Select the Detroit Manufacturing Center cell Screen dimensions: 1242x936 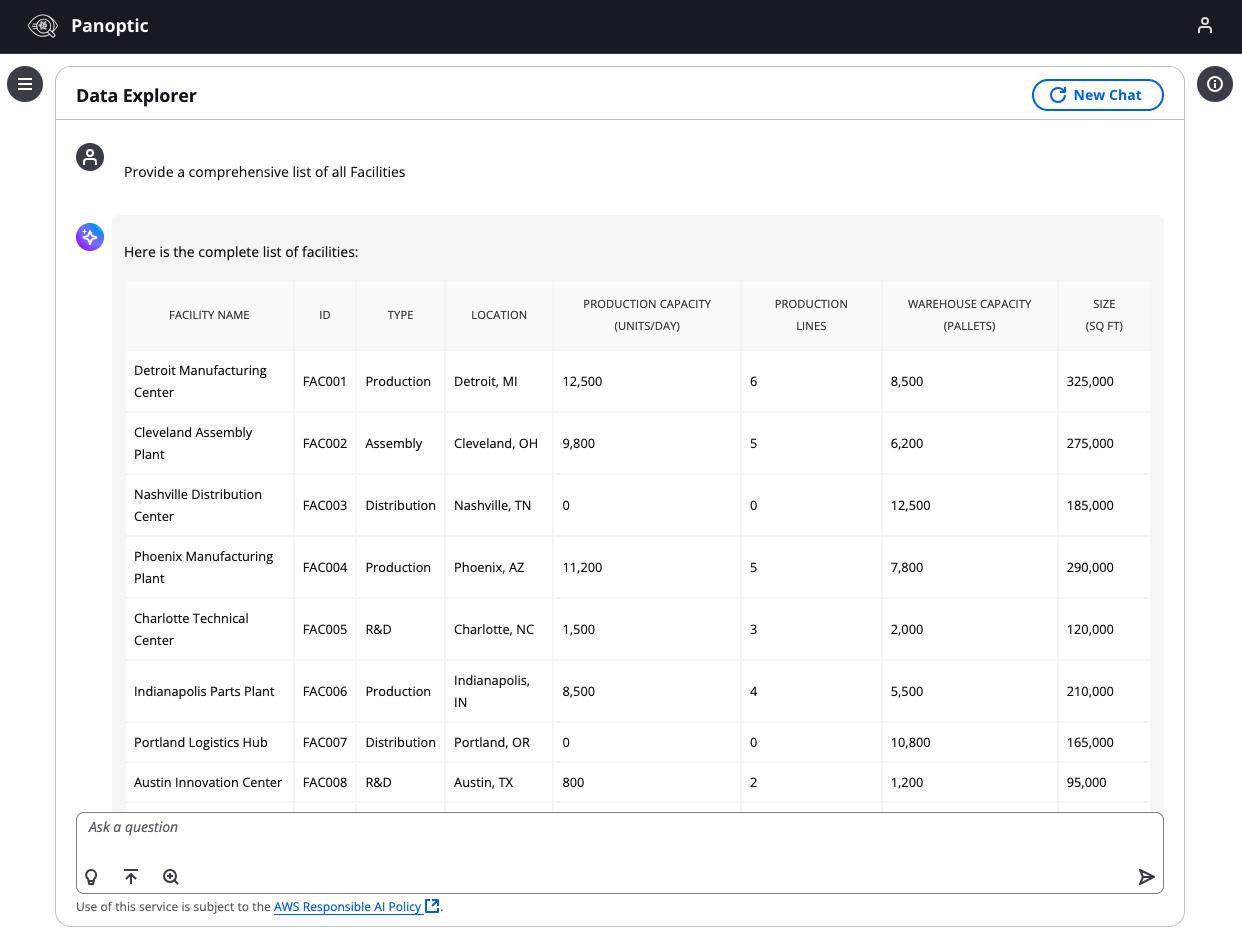200,381
